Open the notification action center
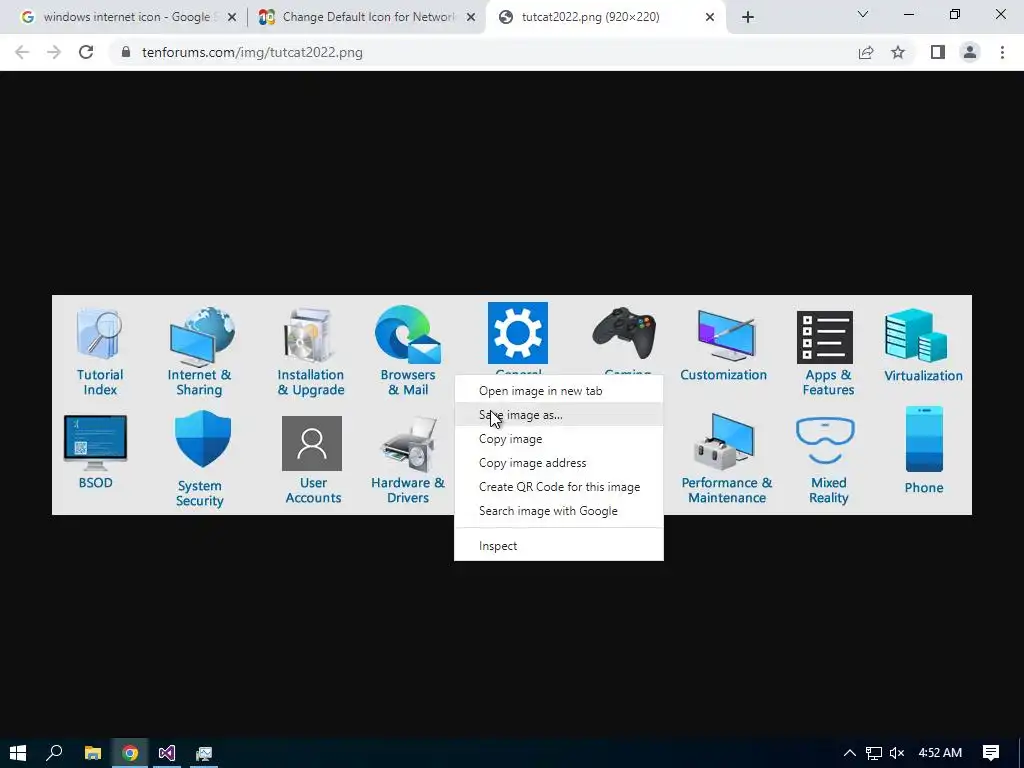Viewport: 1024px width, 768px height. coord(991,753)
